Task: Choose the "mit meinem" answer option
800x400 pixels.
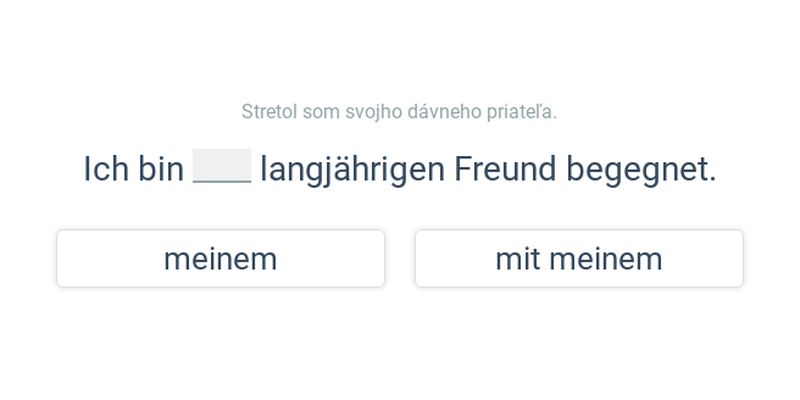Action: coord(579,258)
